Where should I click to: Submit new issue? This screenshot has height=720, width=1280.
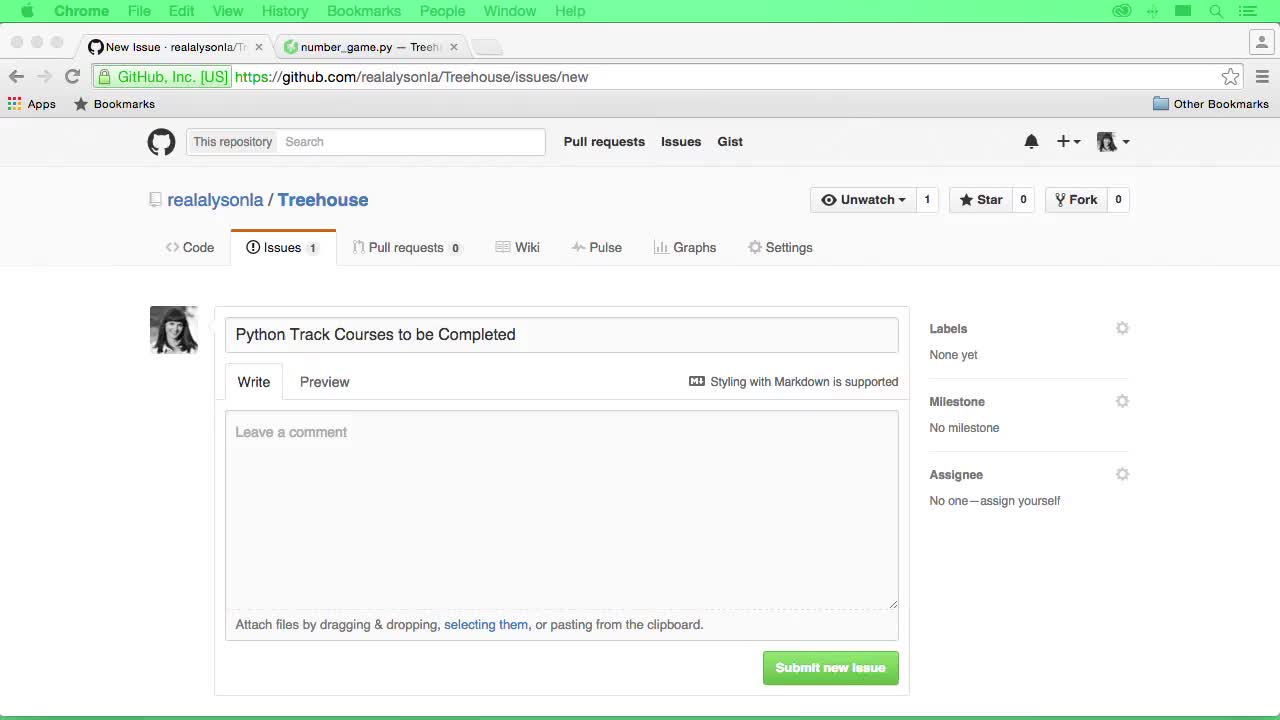830,668
